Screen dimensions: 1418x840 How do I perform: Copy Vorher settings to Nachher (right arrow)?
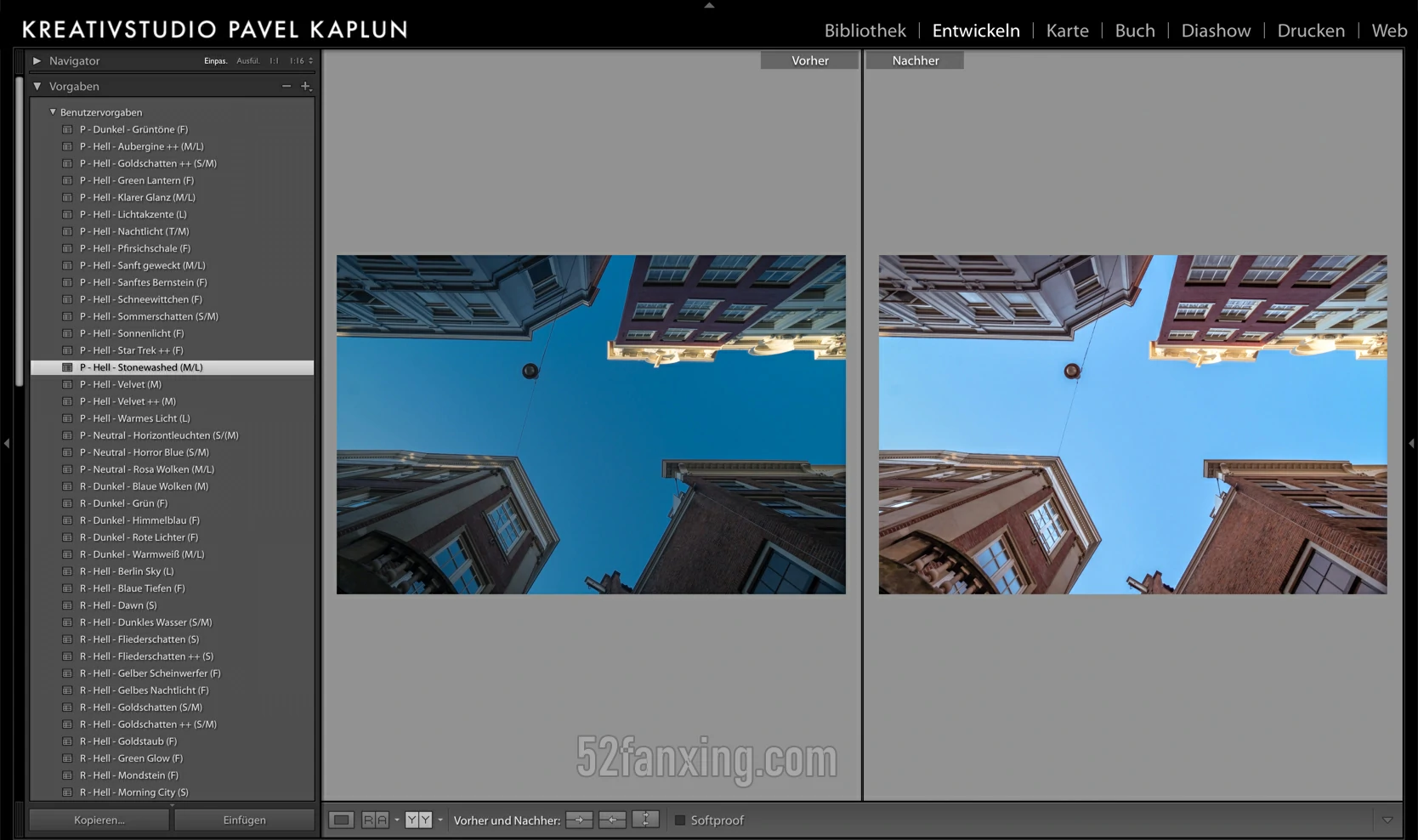579,820
